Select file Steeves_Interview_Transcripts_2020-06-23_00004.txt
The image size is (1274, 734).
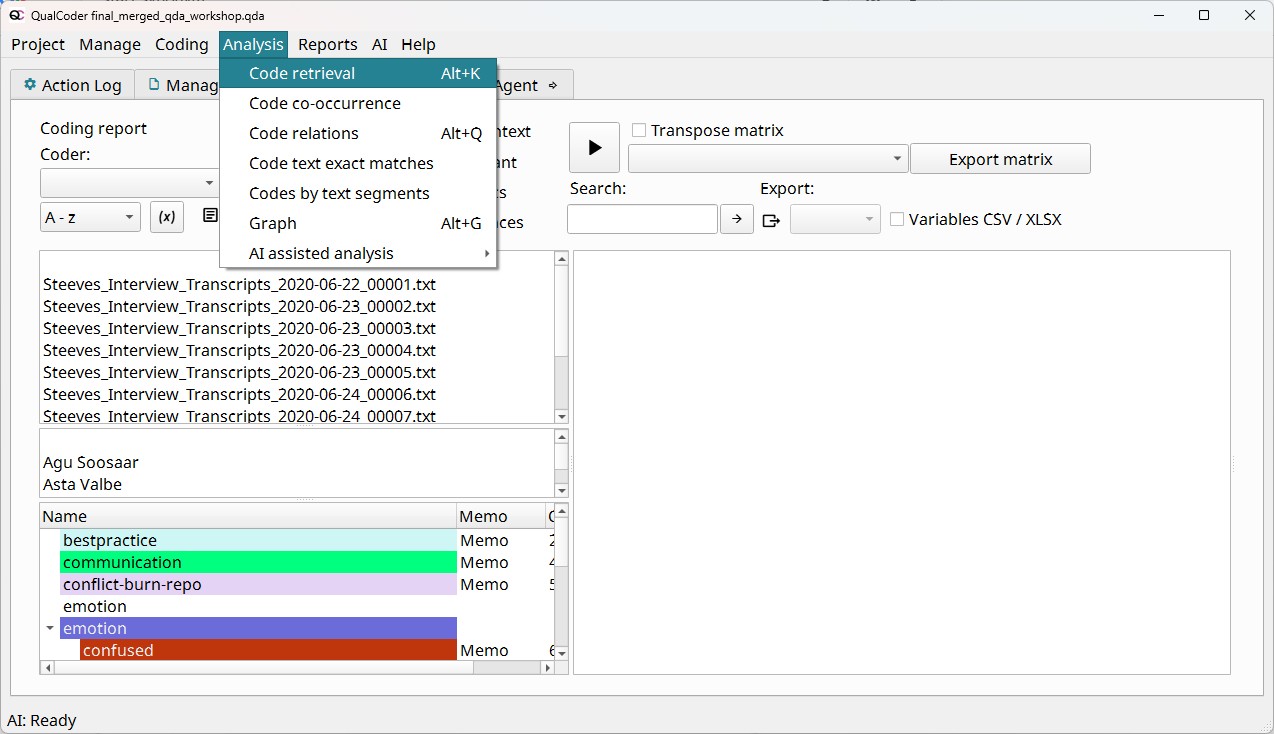click(x=239, y=350)
